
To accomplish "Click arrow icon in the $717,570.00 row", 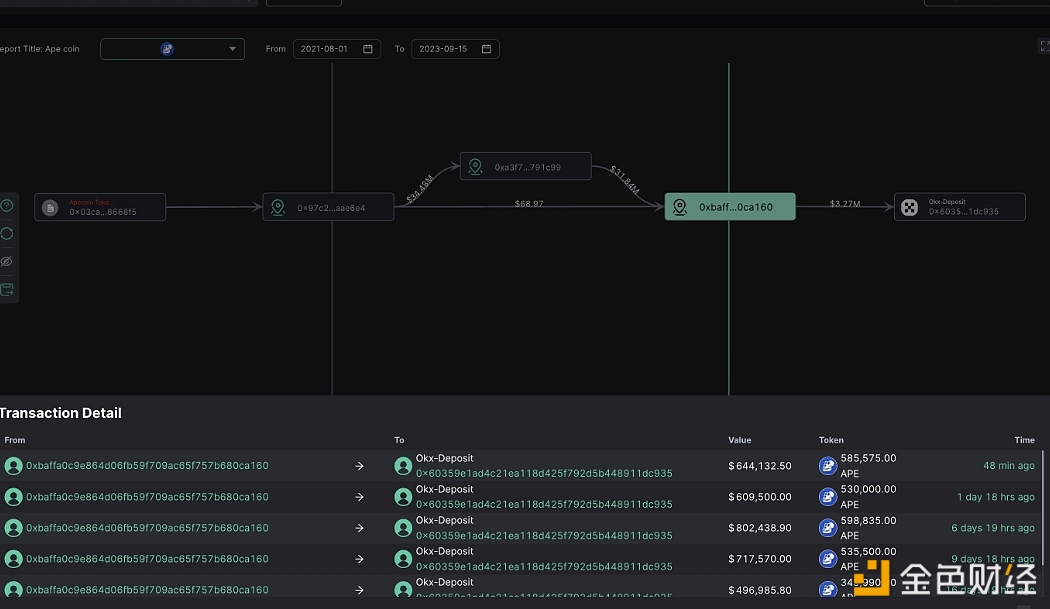I will pos(360,559).
